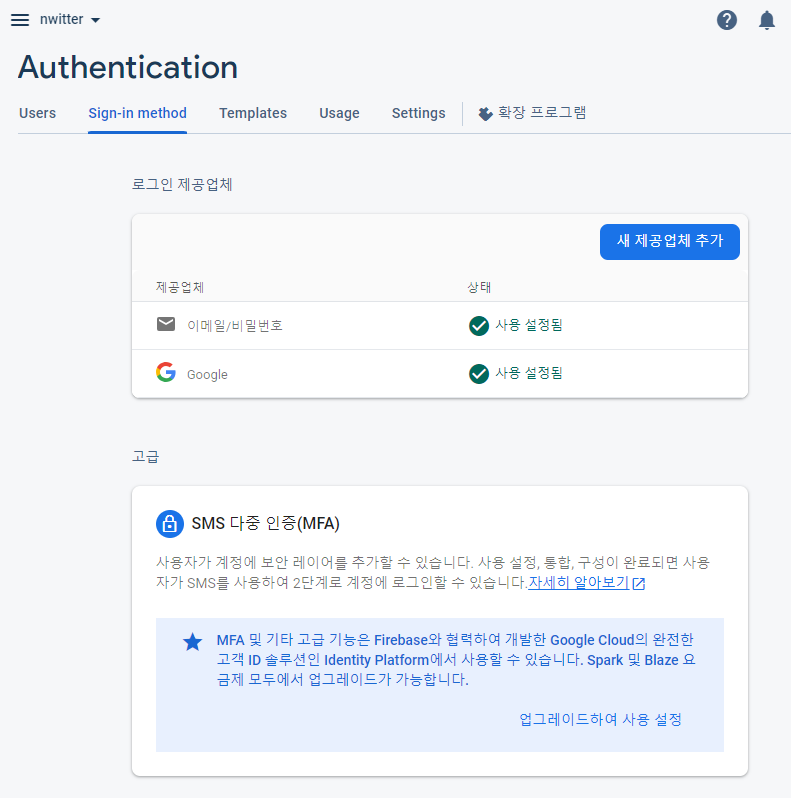The height and width of the screenshot is (798, 791).
Task: Click the 제공업체 column header
Action: click(x=180, y=287)
